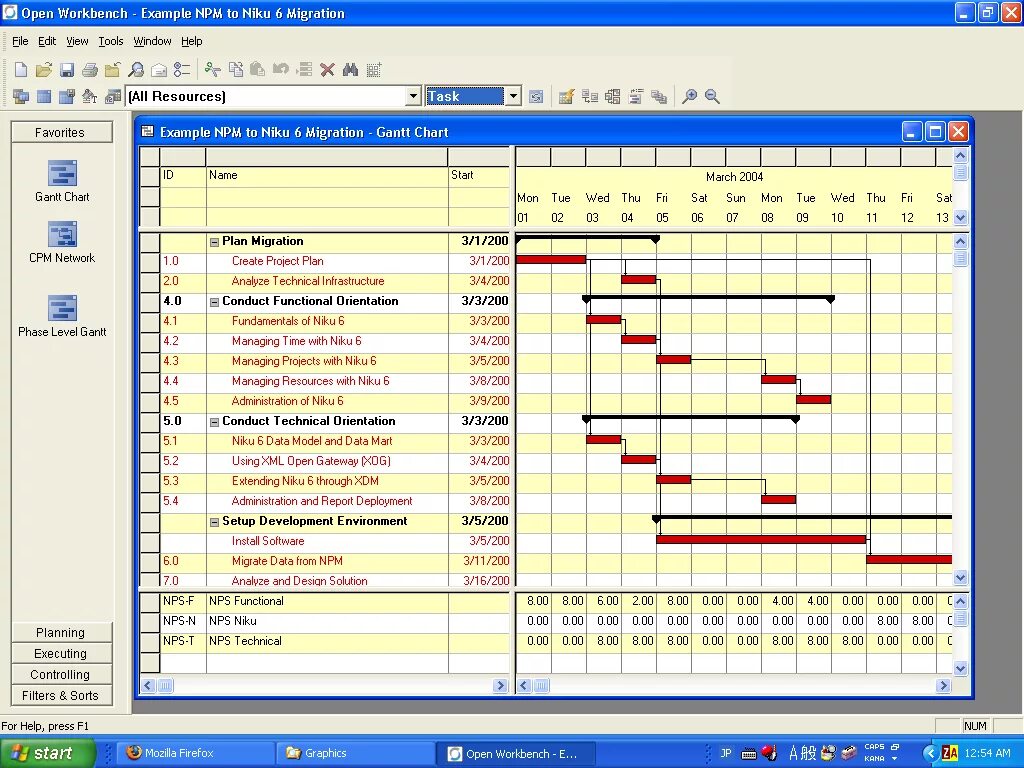Click the Executing bar button

tap(61, 653)
